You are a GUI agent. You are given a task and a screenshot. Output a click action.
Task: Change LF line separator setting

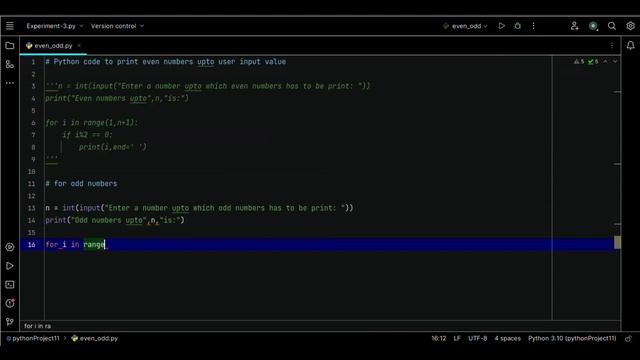[457, 338]
